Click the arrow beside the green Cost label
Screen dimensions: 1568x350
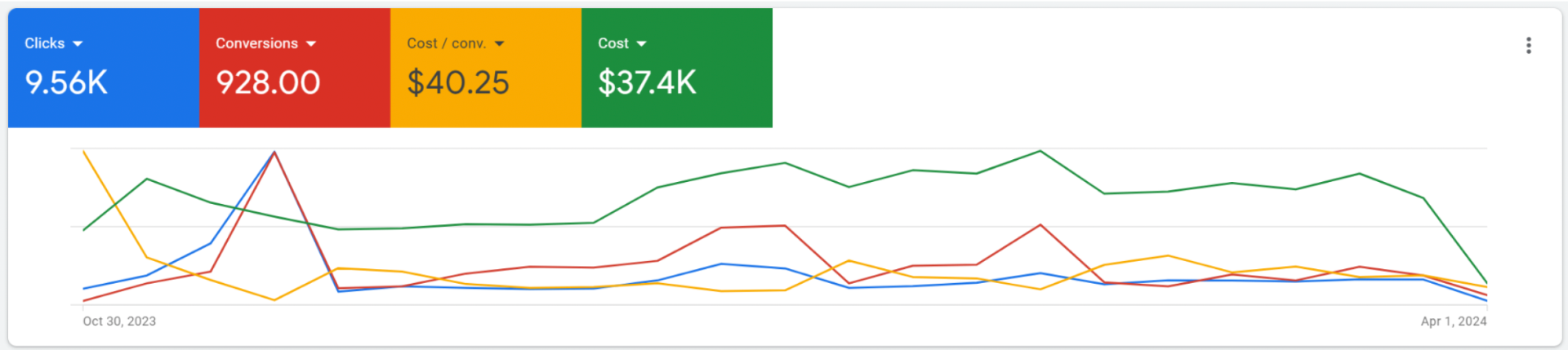[642, 44]
